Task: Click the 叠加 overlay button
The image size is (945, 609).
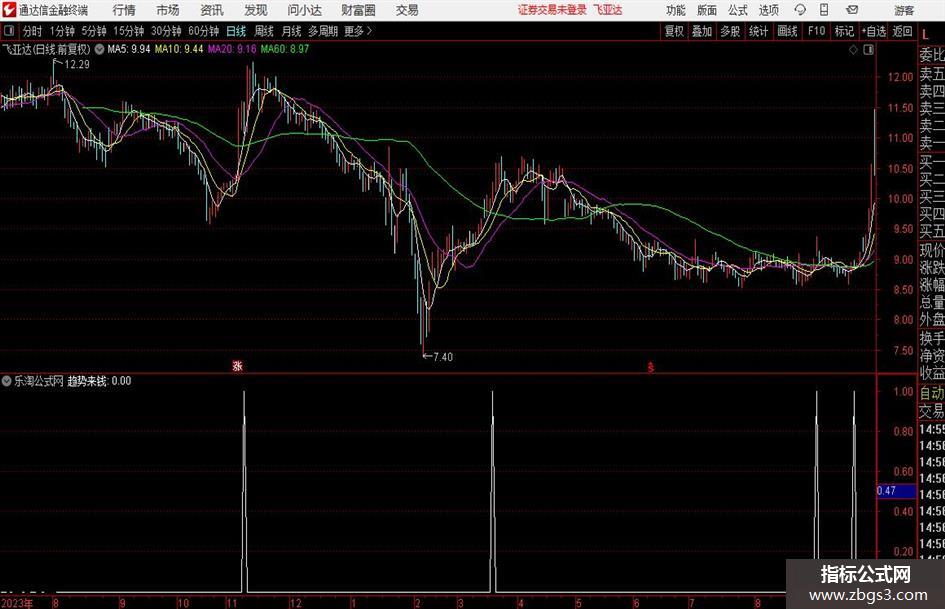Action: click(x=702, y=31)
